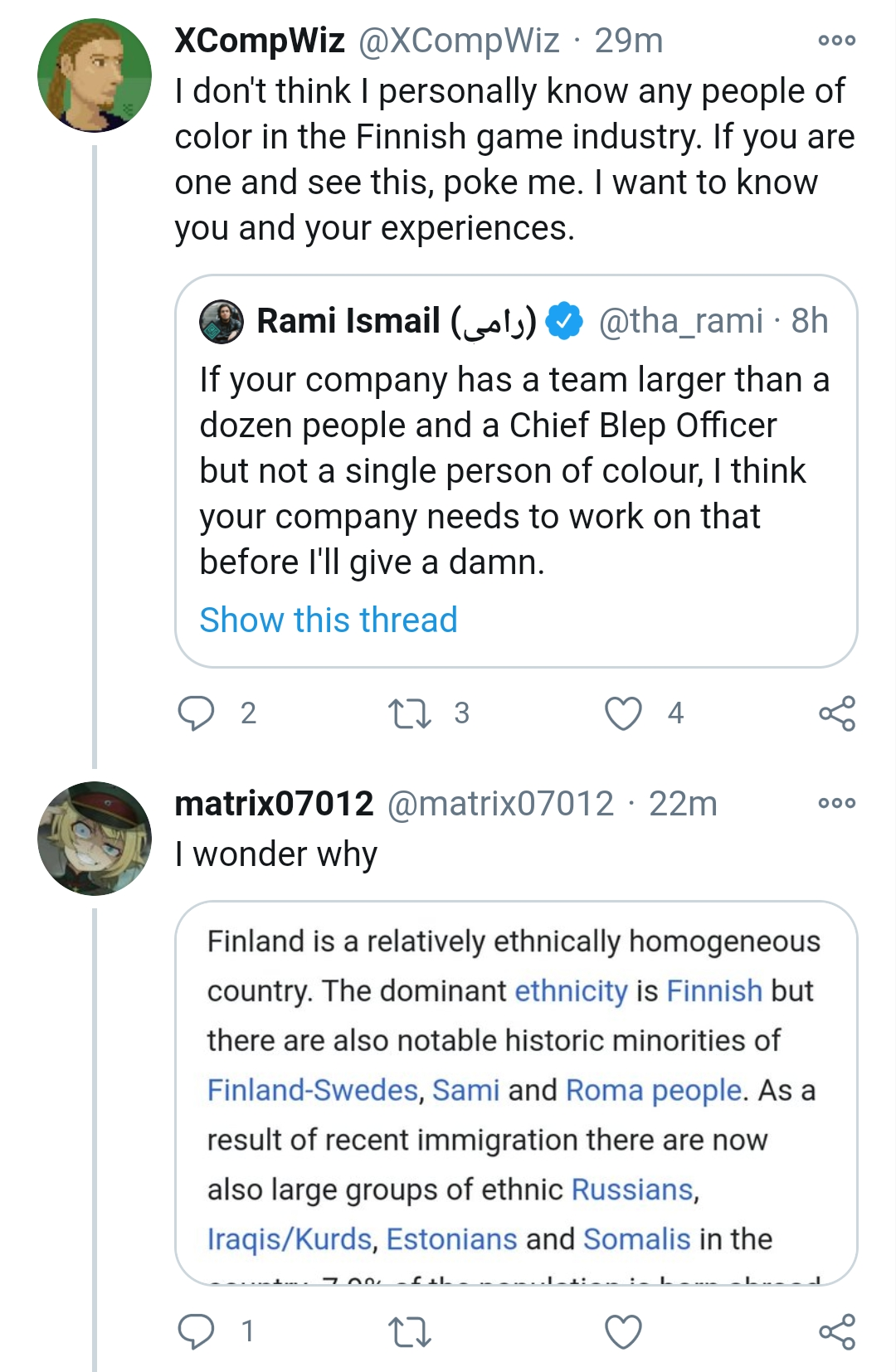The image size is (896, 1372).
Task: Share XCompWiz's tweet
Action: click(836, 713)
